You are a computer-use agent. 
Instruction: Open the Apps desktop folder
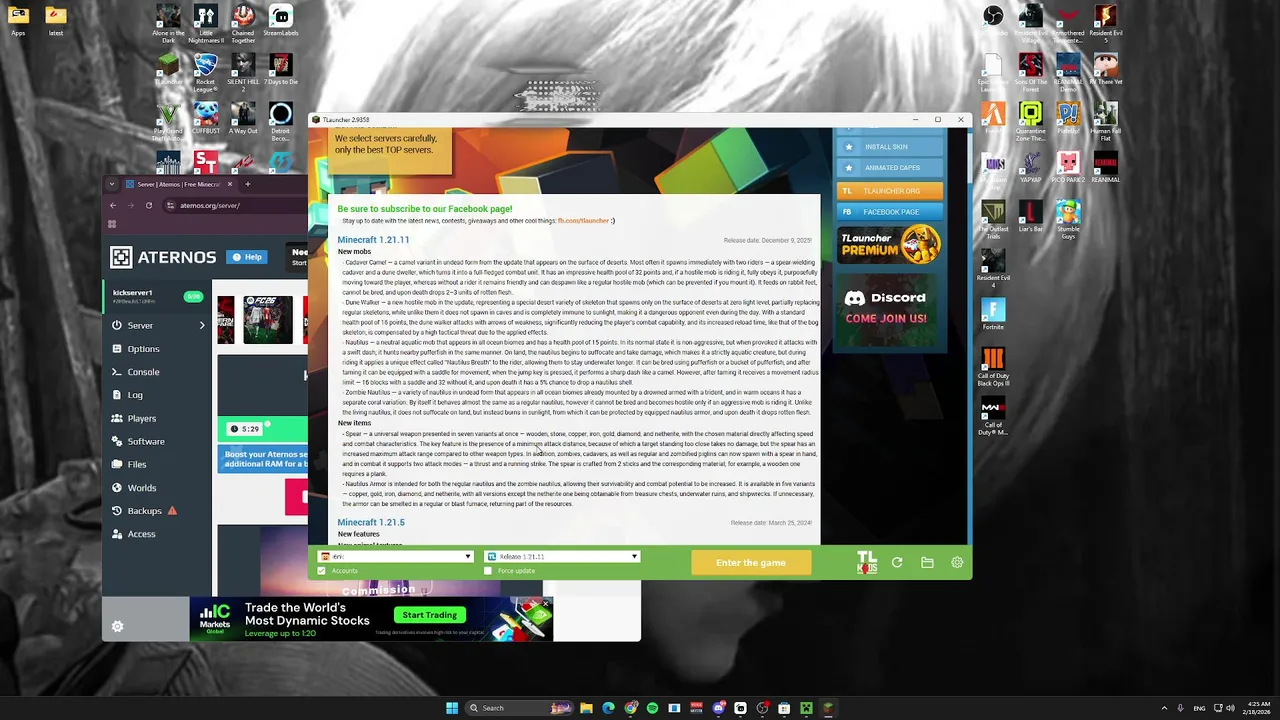18,20
